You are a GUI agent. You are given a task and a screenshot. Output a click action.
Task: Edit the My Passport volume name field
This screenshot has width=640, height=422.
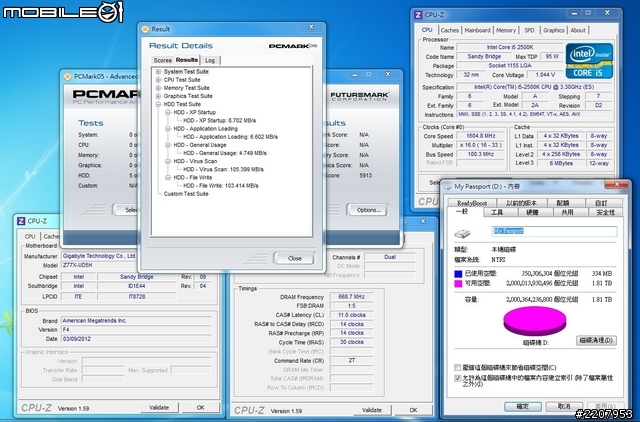[x=554, y=231]
